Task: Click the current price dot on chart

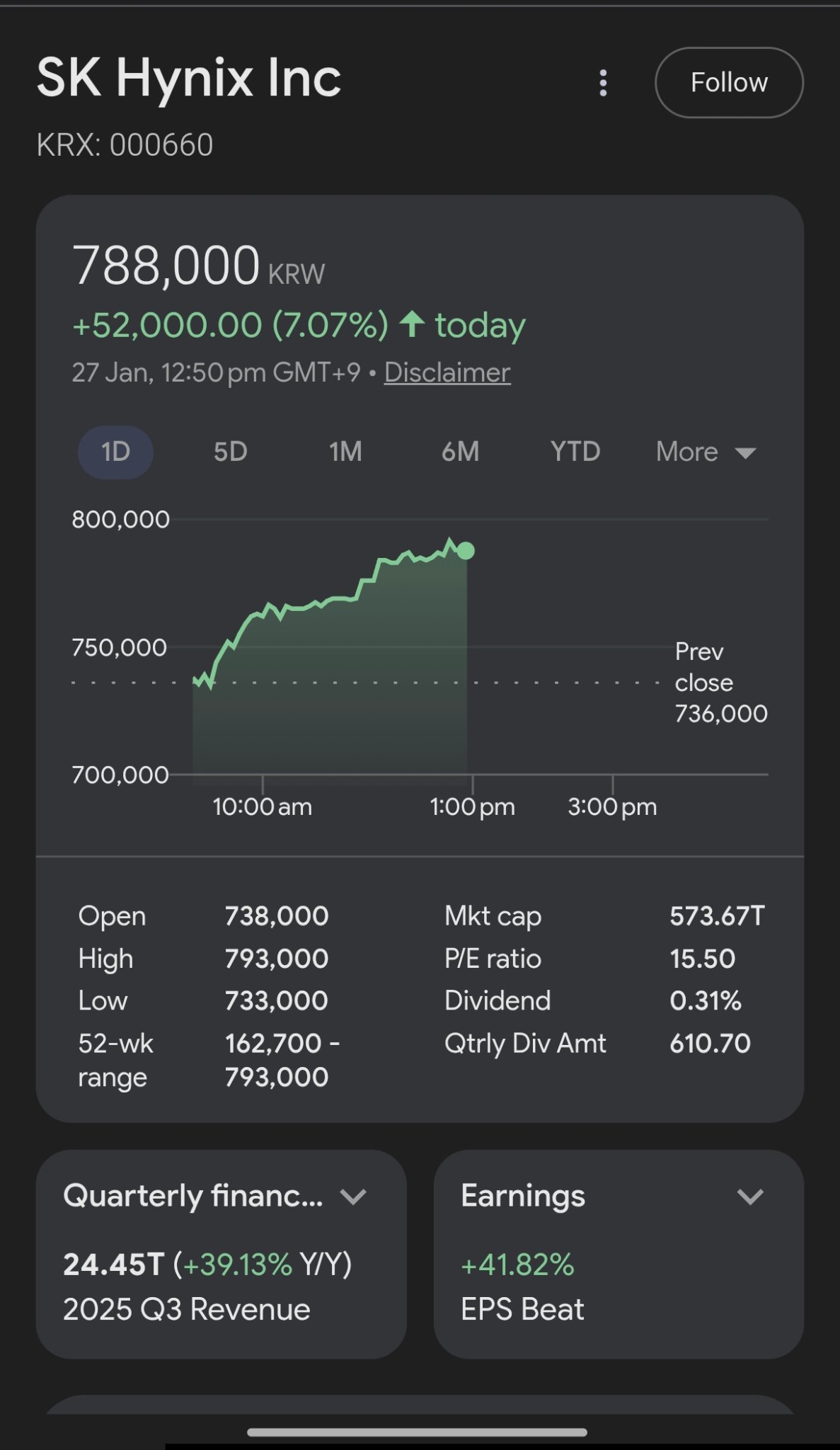Action: 466,551
